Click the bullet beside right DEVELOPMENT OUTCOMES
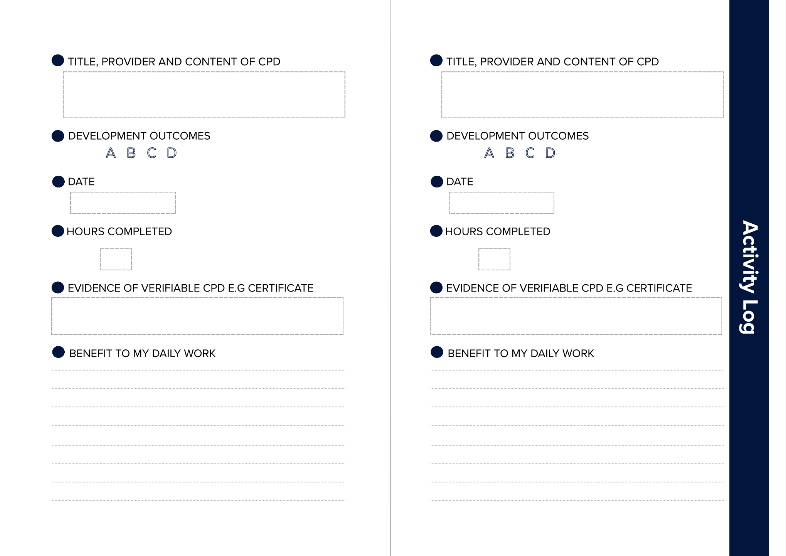786x556 pixels. coord(436,136)
